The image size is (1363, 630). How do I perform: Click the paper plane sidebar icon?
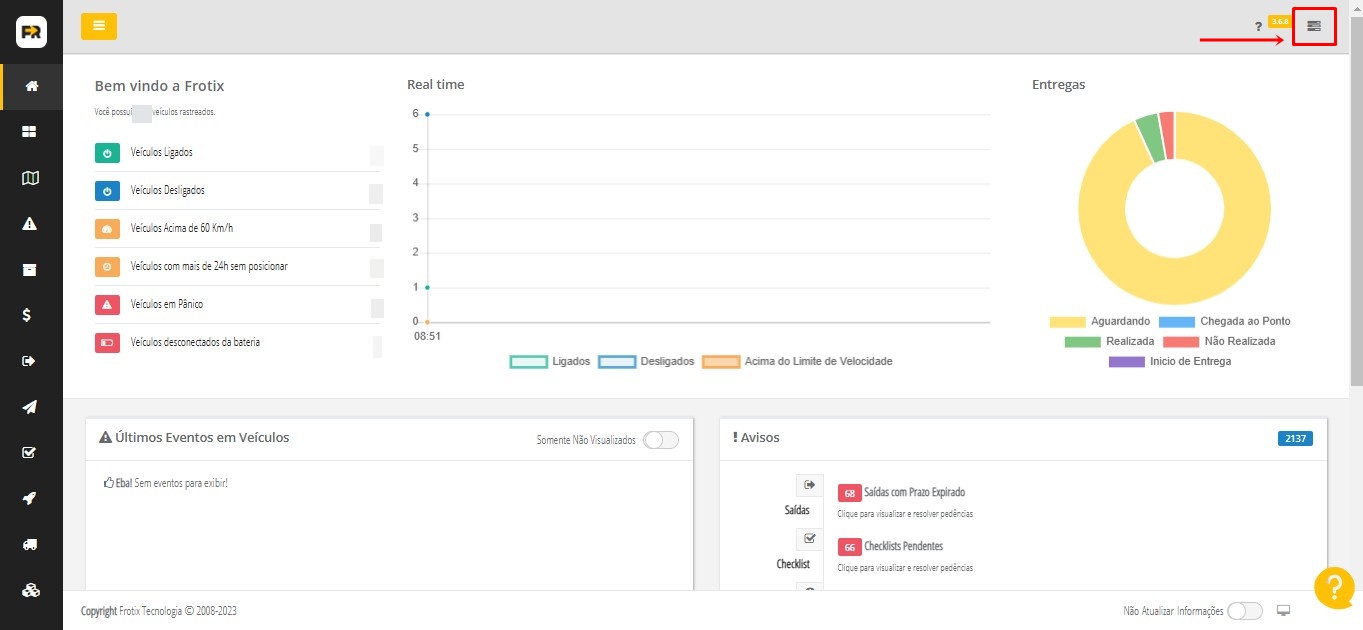point(30,407)
